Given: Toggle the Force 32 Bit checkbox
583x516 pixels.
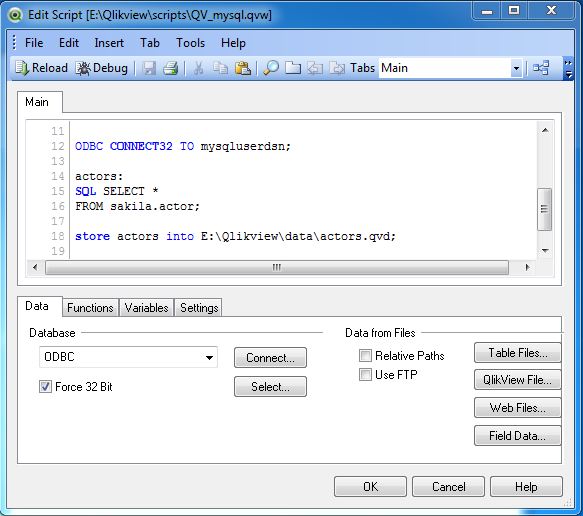Looking at the screenshot, I should point(45,387).
